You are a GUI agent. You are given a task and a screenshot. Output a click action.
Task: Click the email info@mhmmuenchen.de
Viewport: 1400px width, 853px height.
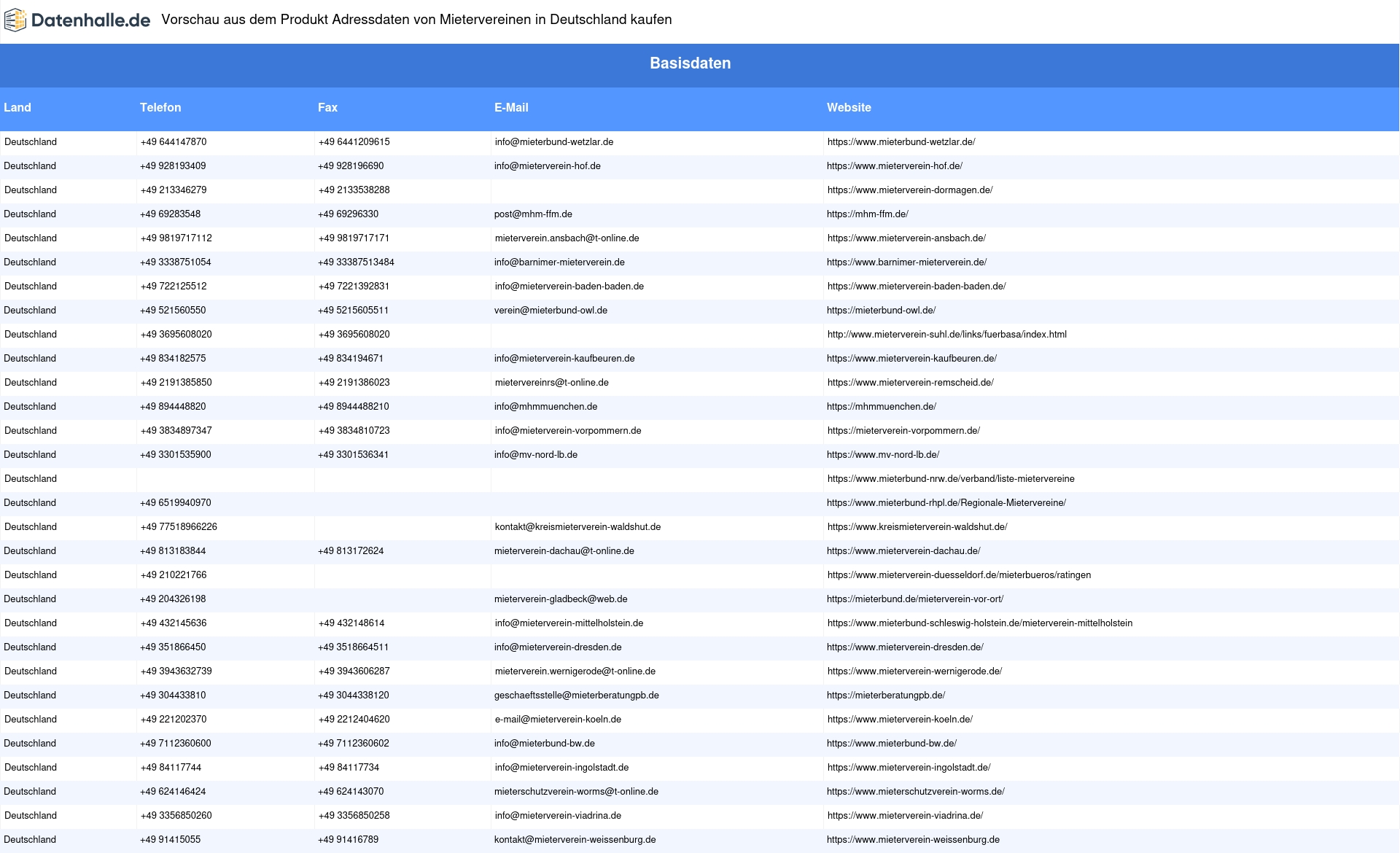(545, 407)
